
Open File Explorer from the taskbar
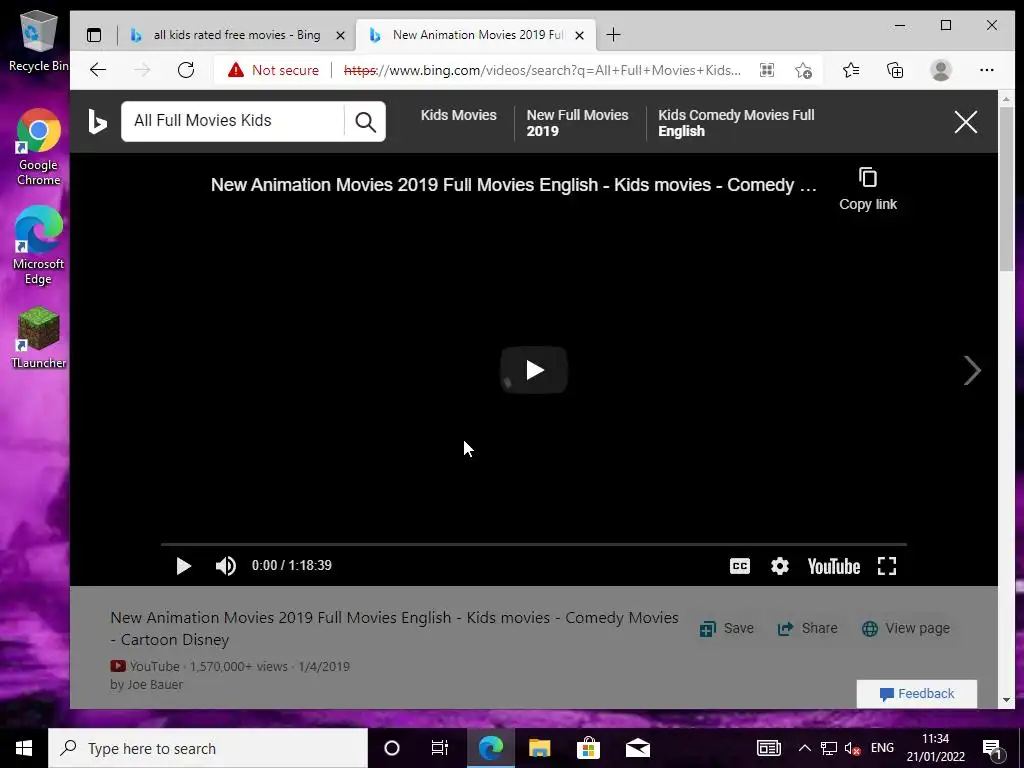(539, 748)
